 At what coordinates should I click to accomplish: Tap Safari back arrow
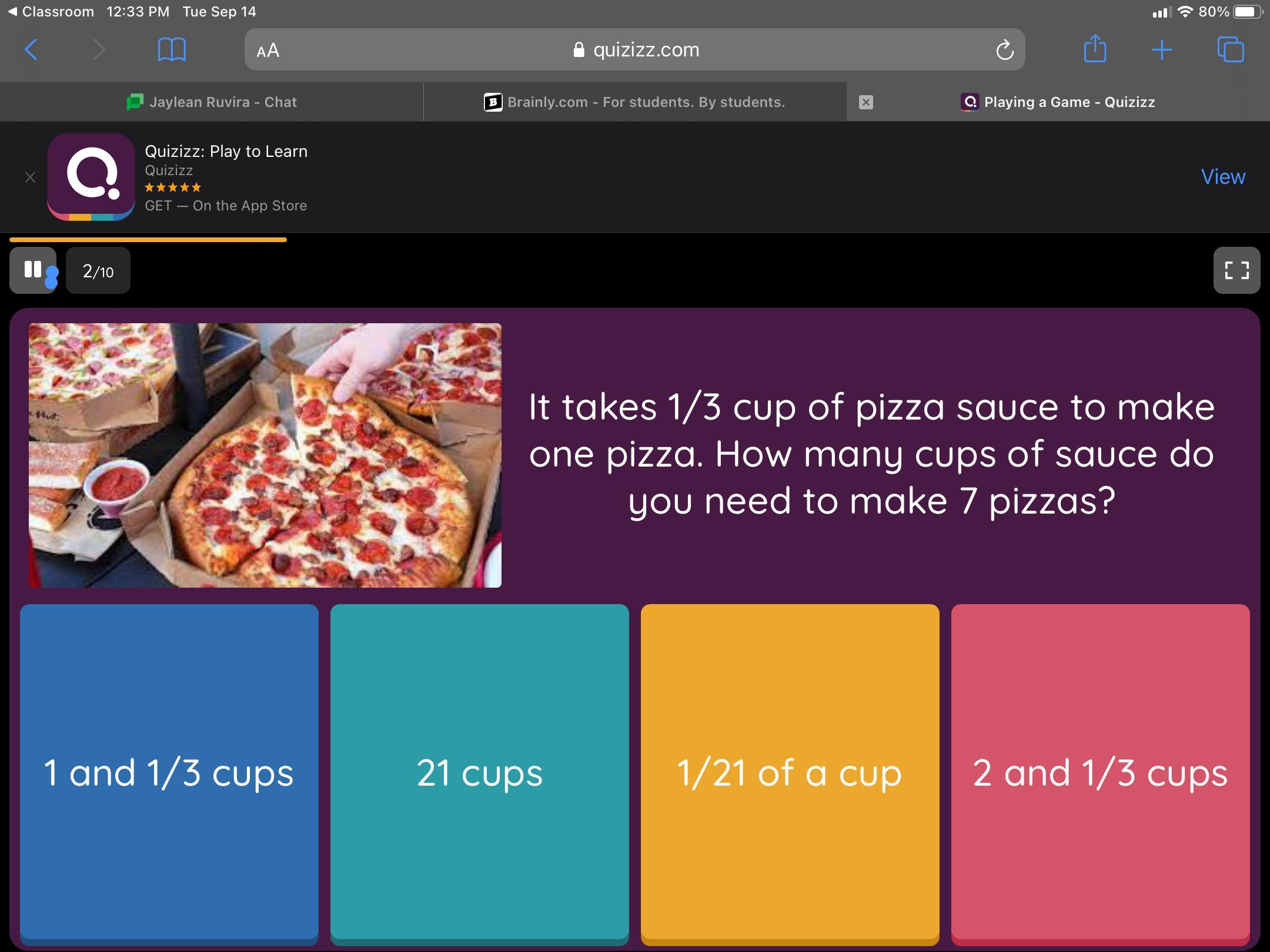[x=32, y=50]
